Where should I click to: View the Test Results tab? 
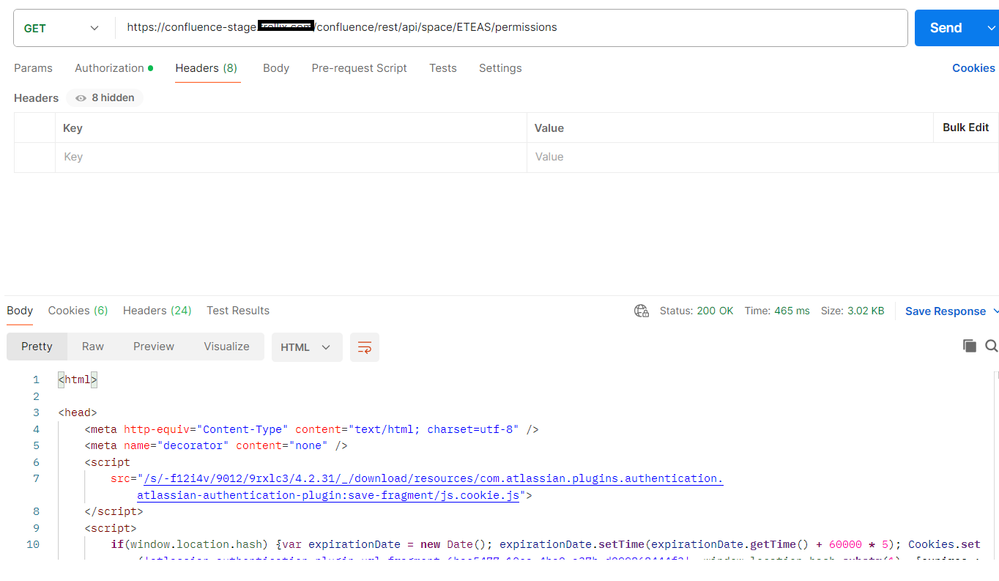(x=237, y=310)
